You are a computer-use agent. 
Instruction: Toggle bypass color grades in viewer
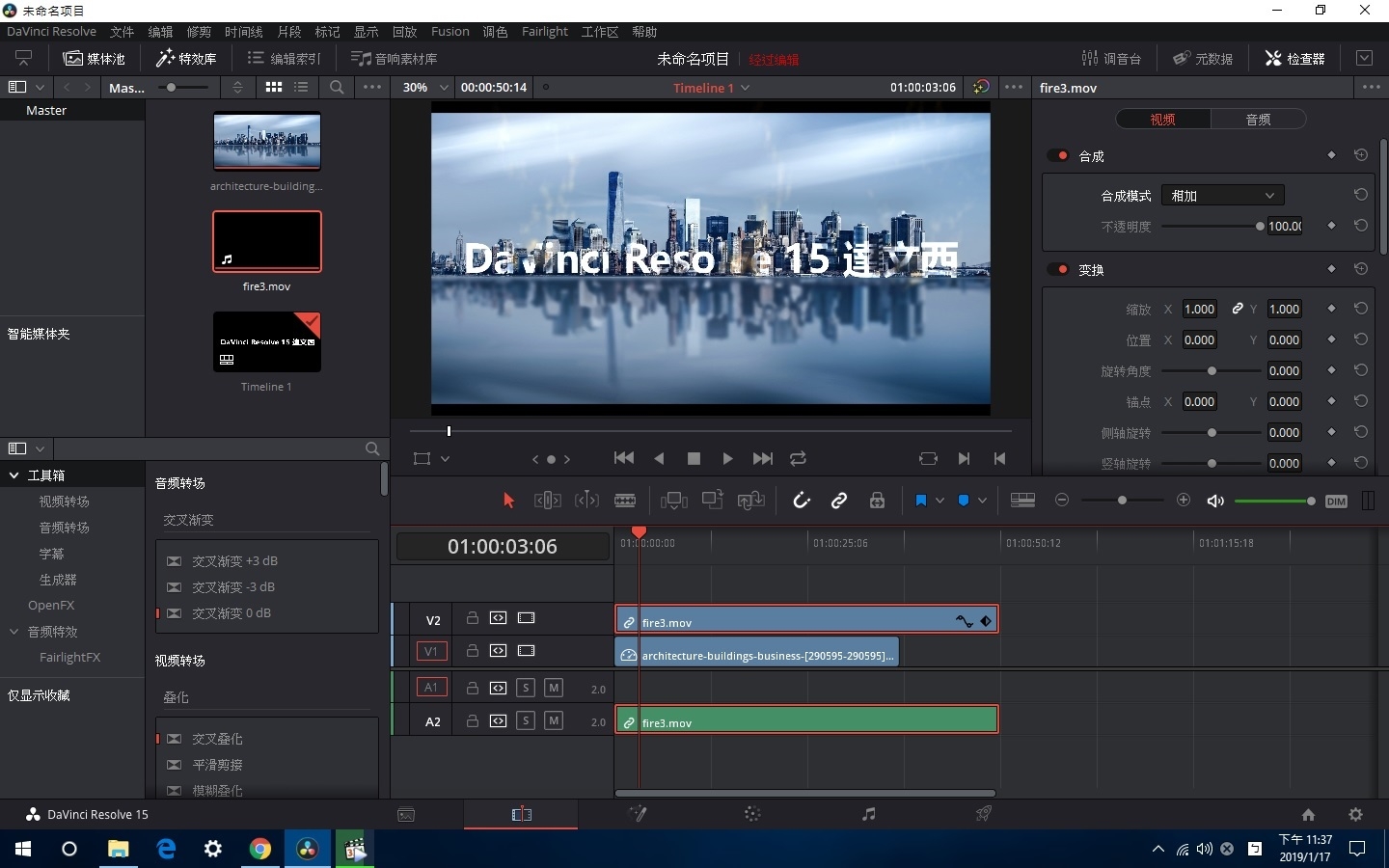tap(981, 87)
